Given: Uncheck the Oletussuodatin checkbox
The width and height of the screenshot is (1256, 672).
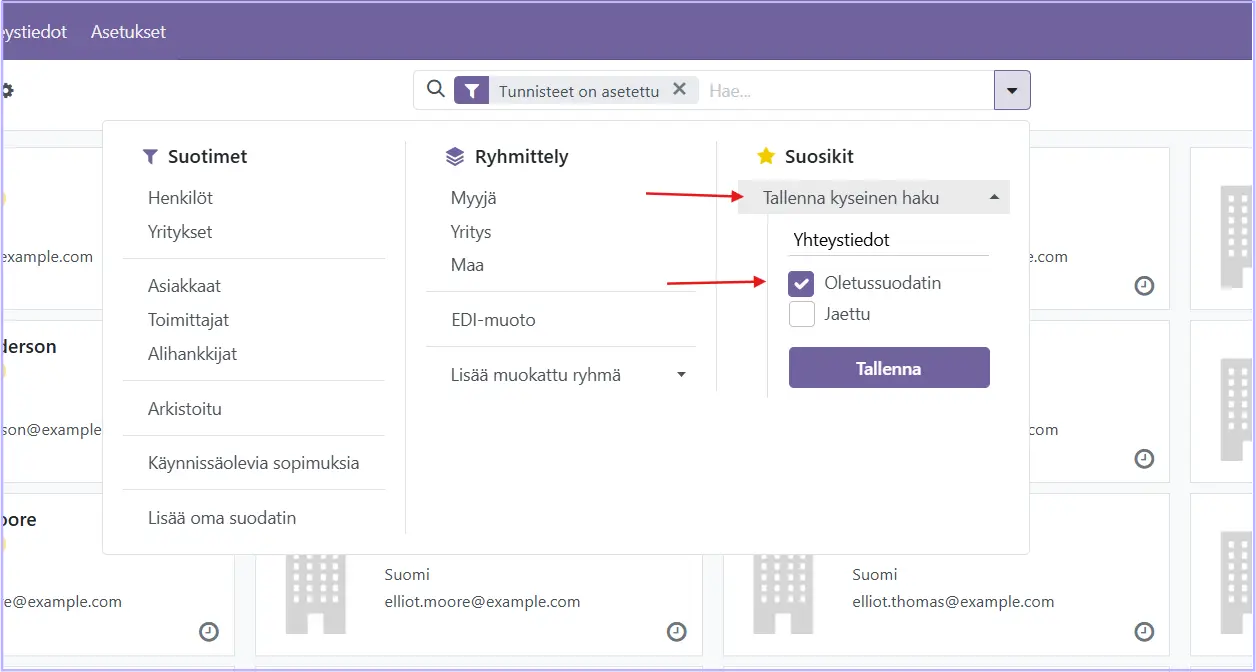Looking at the screenshot, I should pos(802,284).
